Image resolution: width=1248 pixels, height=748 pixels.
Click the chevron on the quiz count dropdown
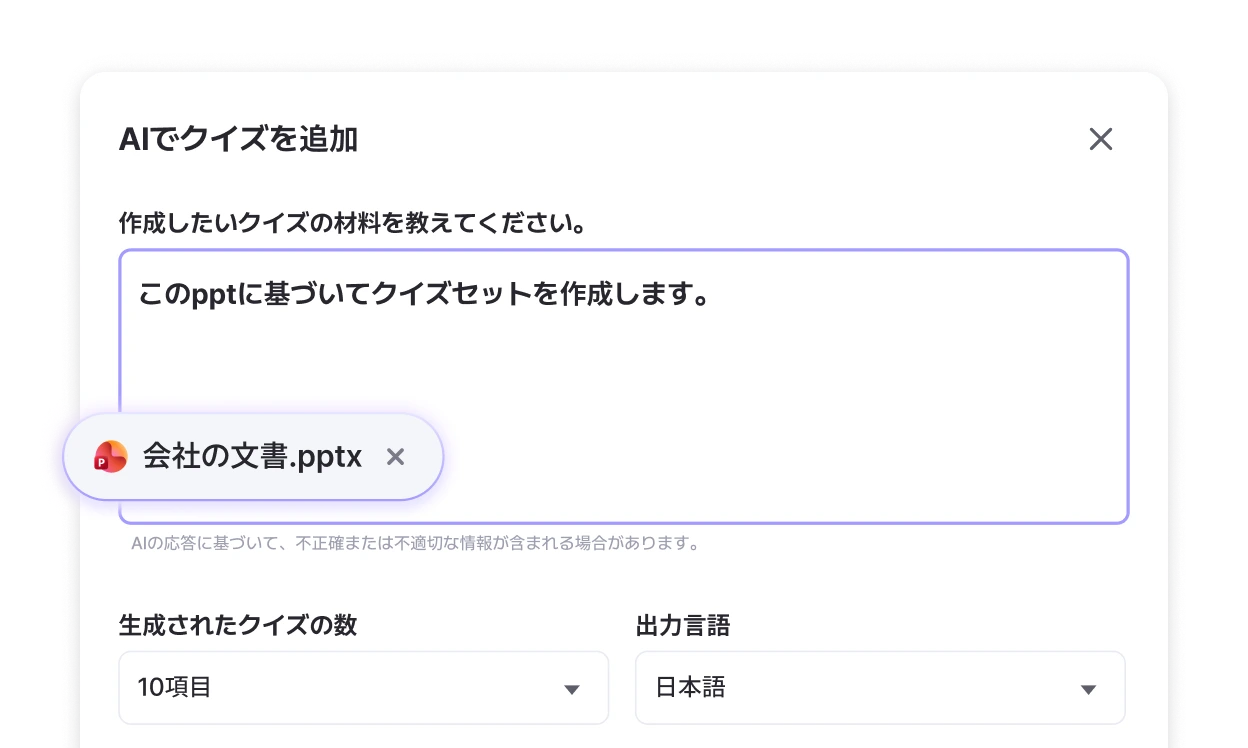point(571,688)
